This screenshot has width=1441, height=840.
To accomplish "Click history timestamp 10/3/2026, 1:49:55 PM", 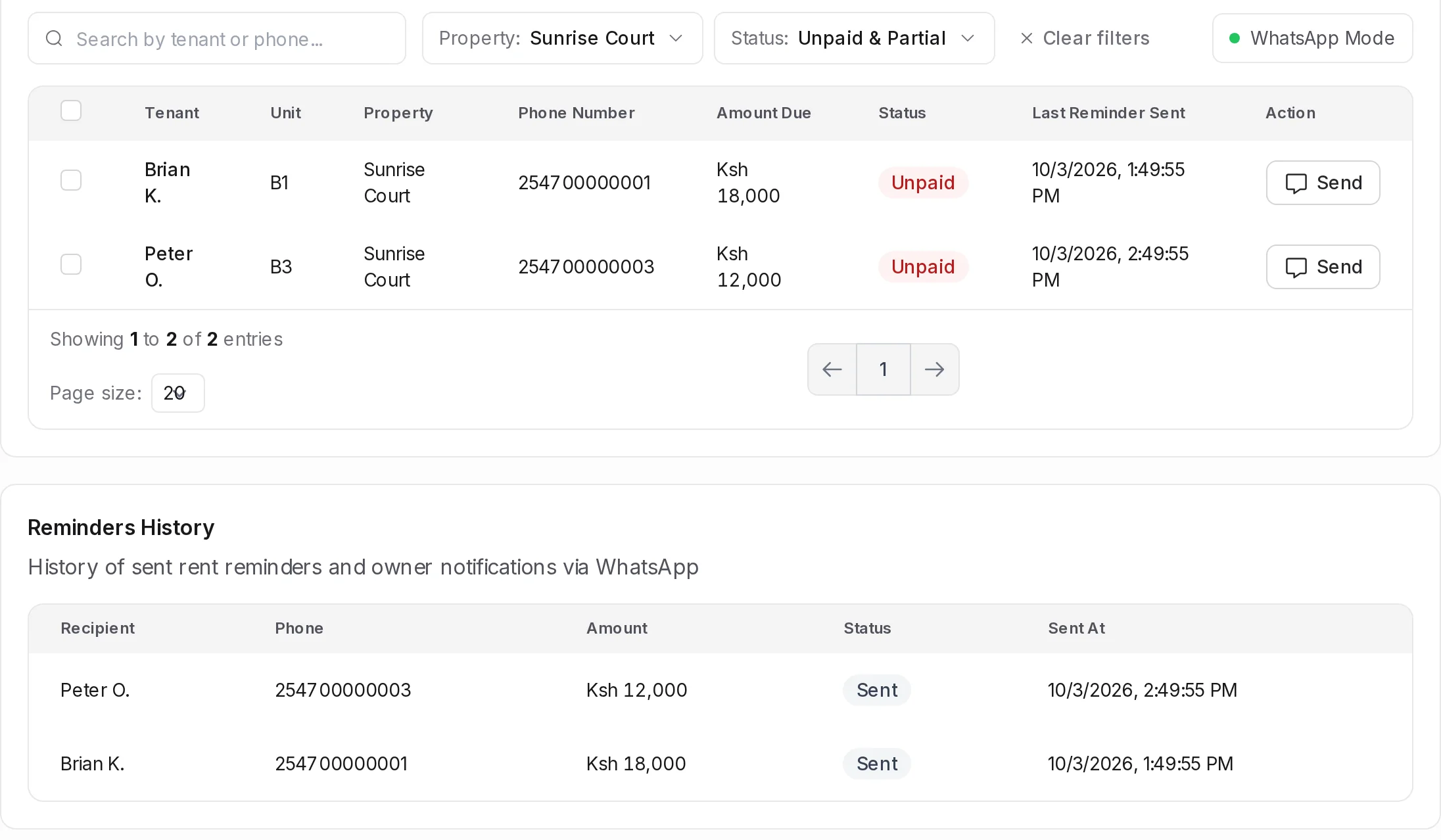I will click(1140, 764).
